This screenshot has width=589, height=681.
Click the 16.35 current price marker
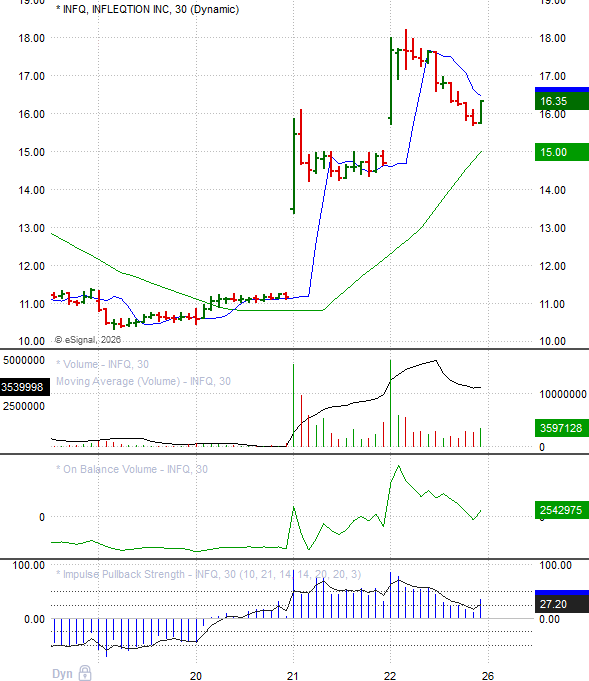562,101
